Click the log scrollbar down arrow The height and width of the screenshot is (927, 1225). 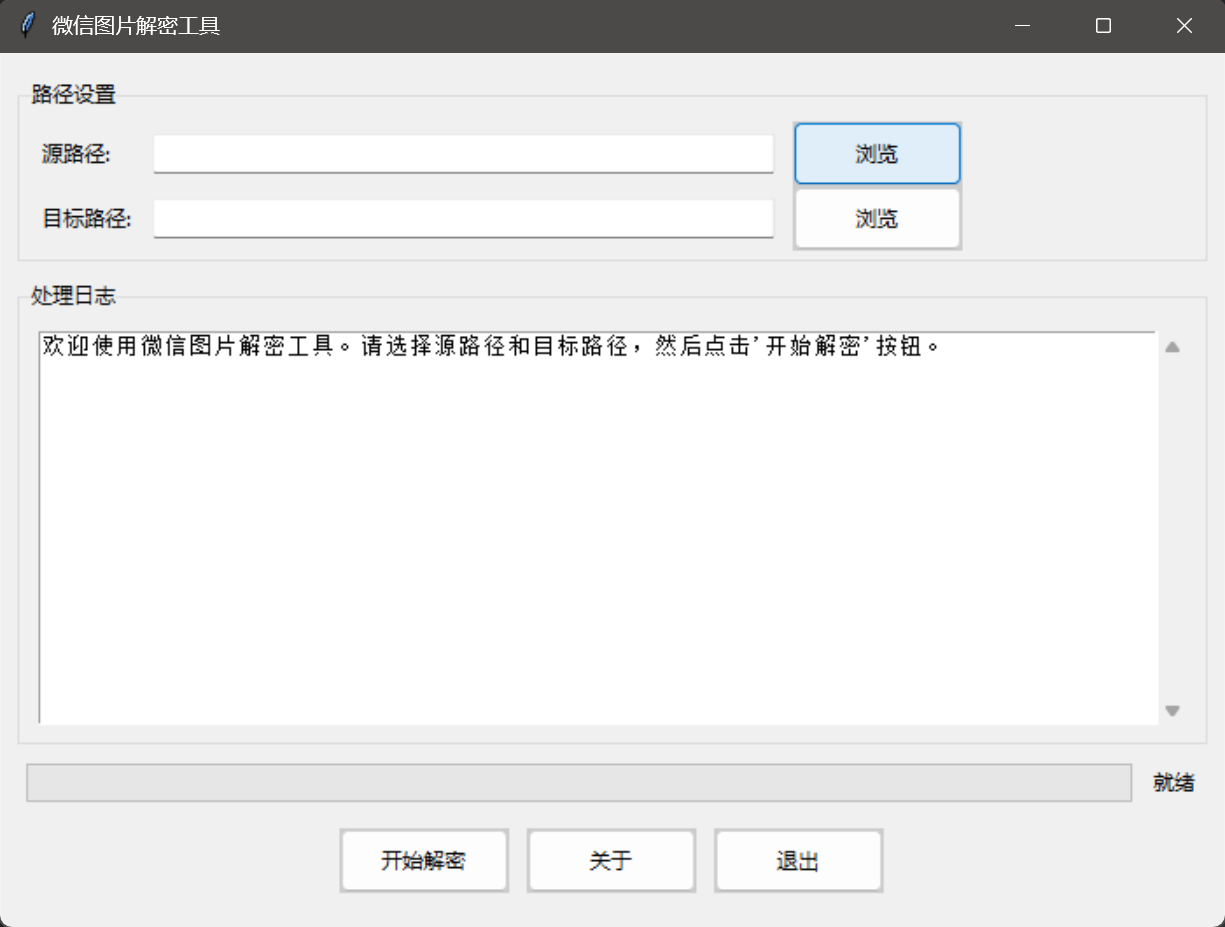click(x=1173, y=711)
